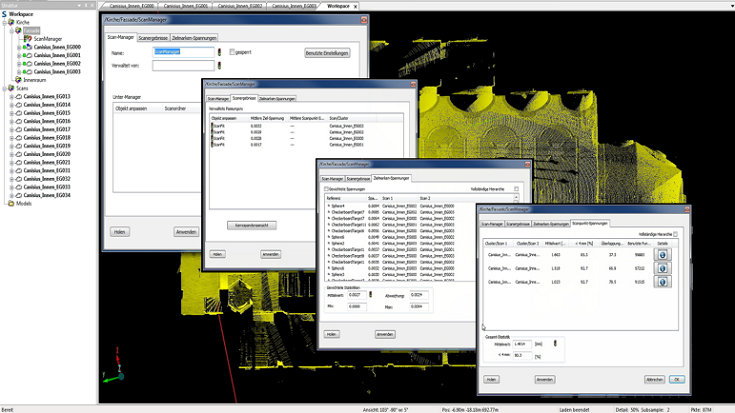735x413 pixels.
Task: Click the Innenraum cluster icon
Action: click(18, 80)
